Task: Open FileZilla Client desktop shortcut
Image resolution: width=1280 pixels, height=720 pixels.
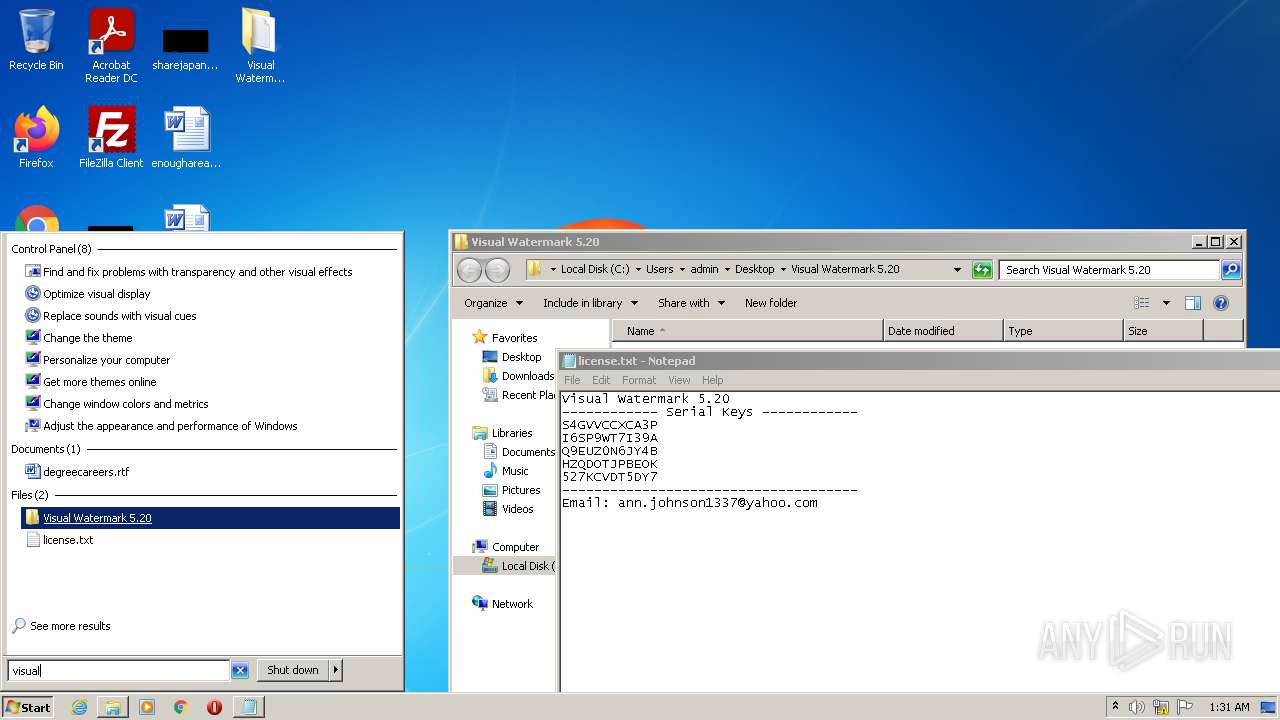Action: coord(111,138)
